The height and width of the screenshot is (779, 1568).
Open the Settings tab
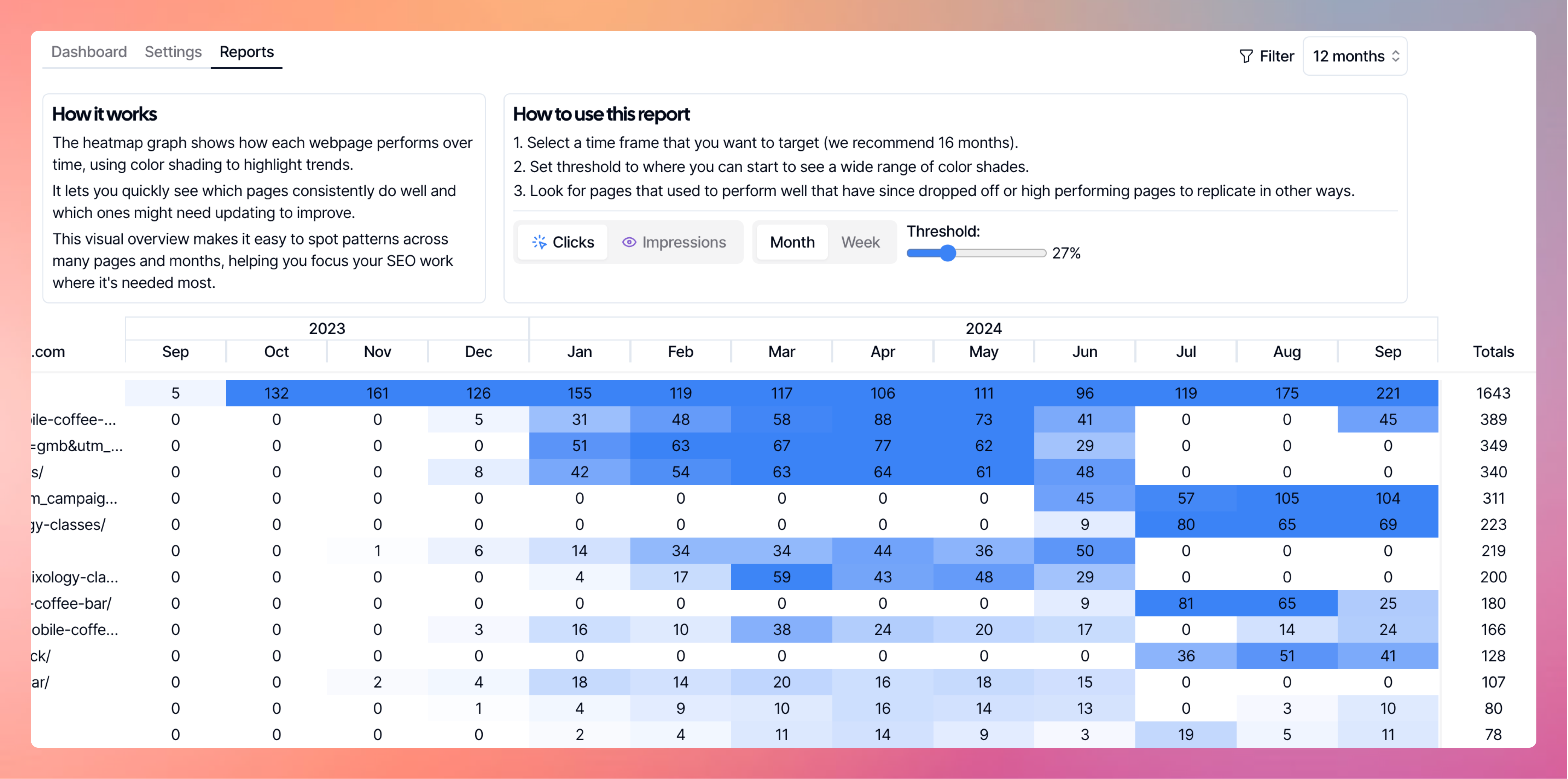(173, 52)
